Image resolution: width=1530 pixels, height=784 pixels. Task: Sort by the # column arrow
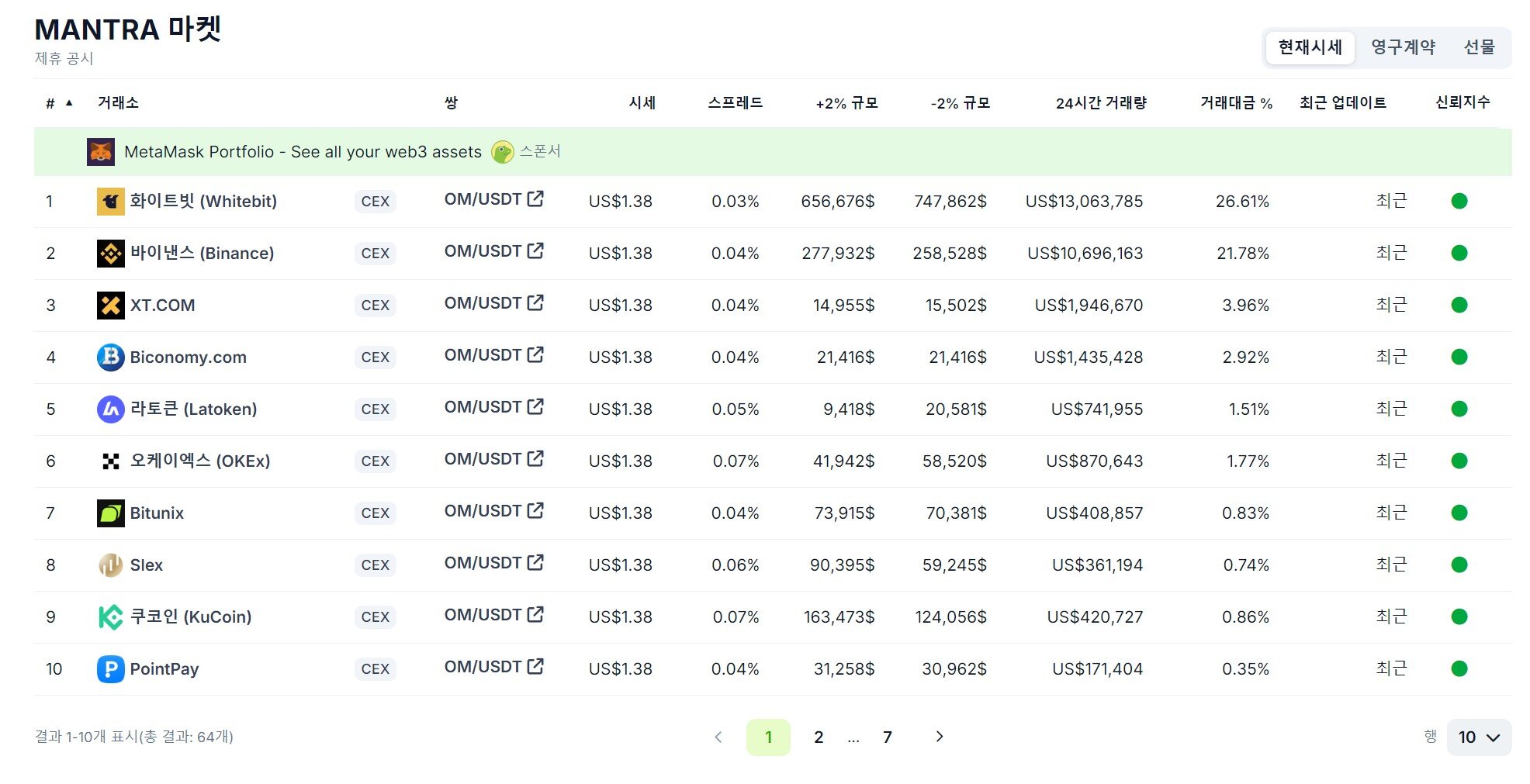tap(69, 103)
